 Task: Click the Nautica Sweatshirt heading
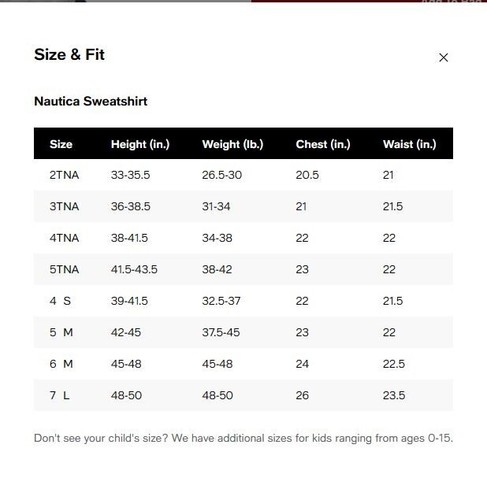[91, 101]
